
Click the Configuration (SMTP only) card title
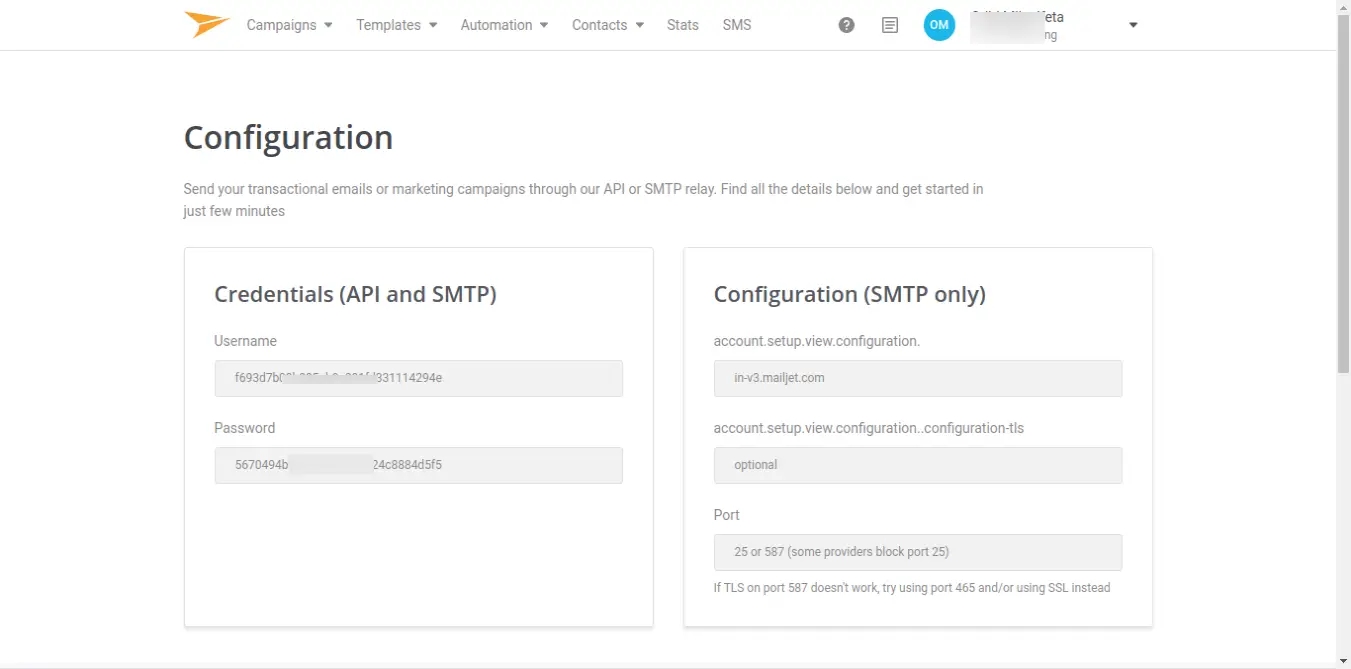[849, 294]
